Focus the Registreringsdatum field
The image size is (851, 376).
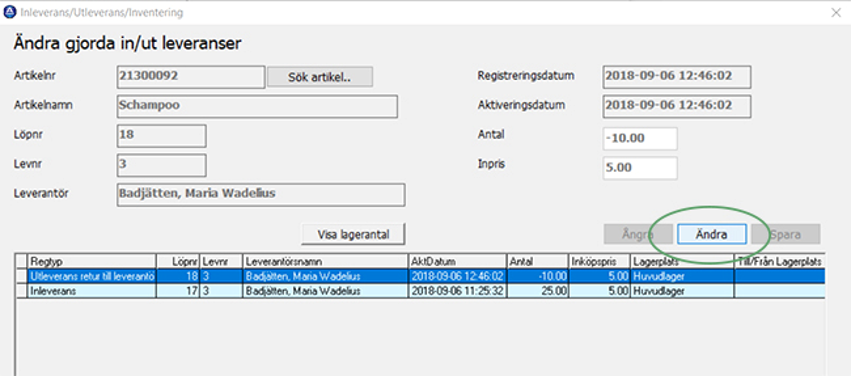click(677, 77)
